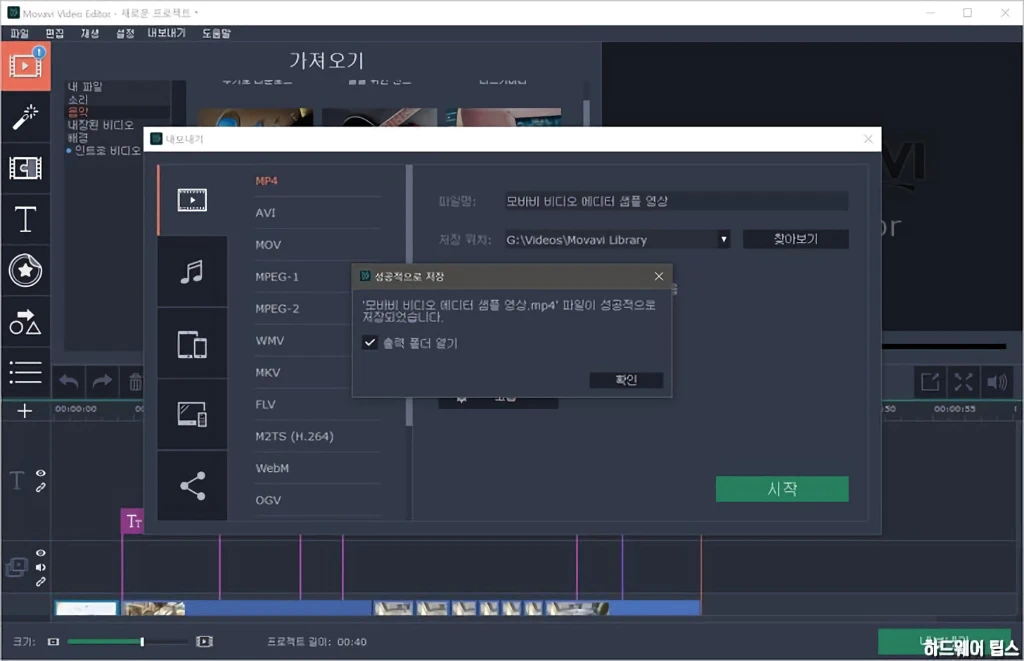Open the 편집 menu
The width and height of the screenshot is (1024, 661).
(54, 33)
